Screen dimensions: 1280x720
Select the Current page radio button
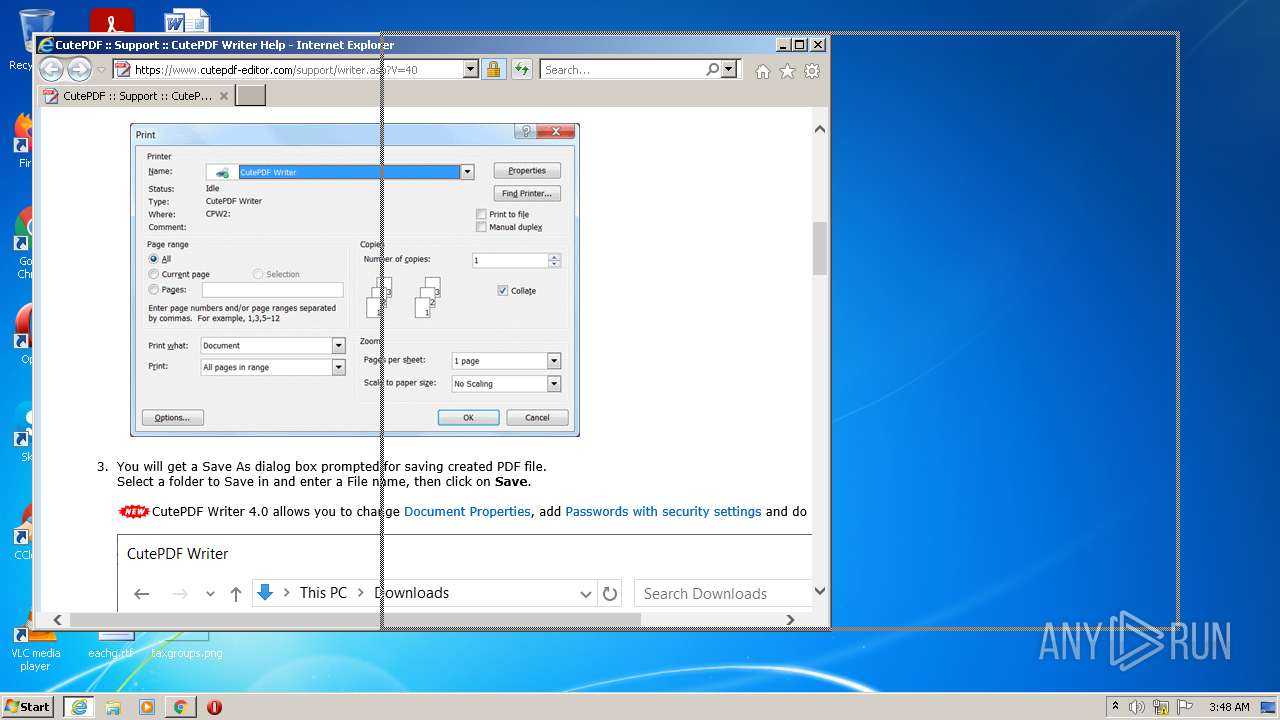point(153,274)
